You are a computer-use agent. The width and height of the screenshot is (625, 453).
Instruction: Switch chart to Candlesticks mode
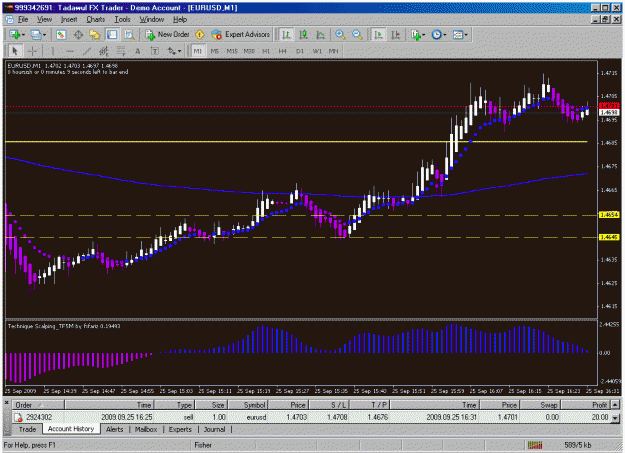tap(303, 35)
